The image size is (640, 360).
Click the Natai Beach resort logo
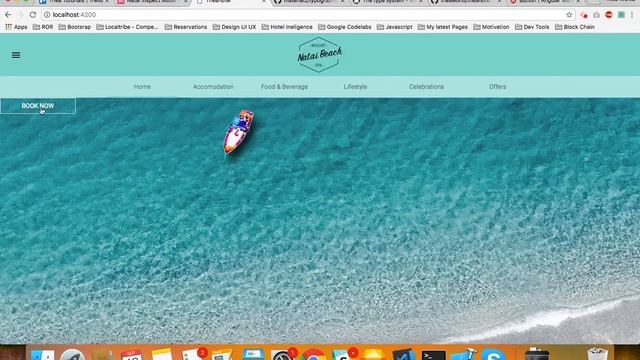(x=320, y=55)
